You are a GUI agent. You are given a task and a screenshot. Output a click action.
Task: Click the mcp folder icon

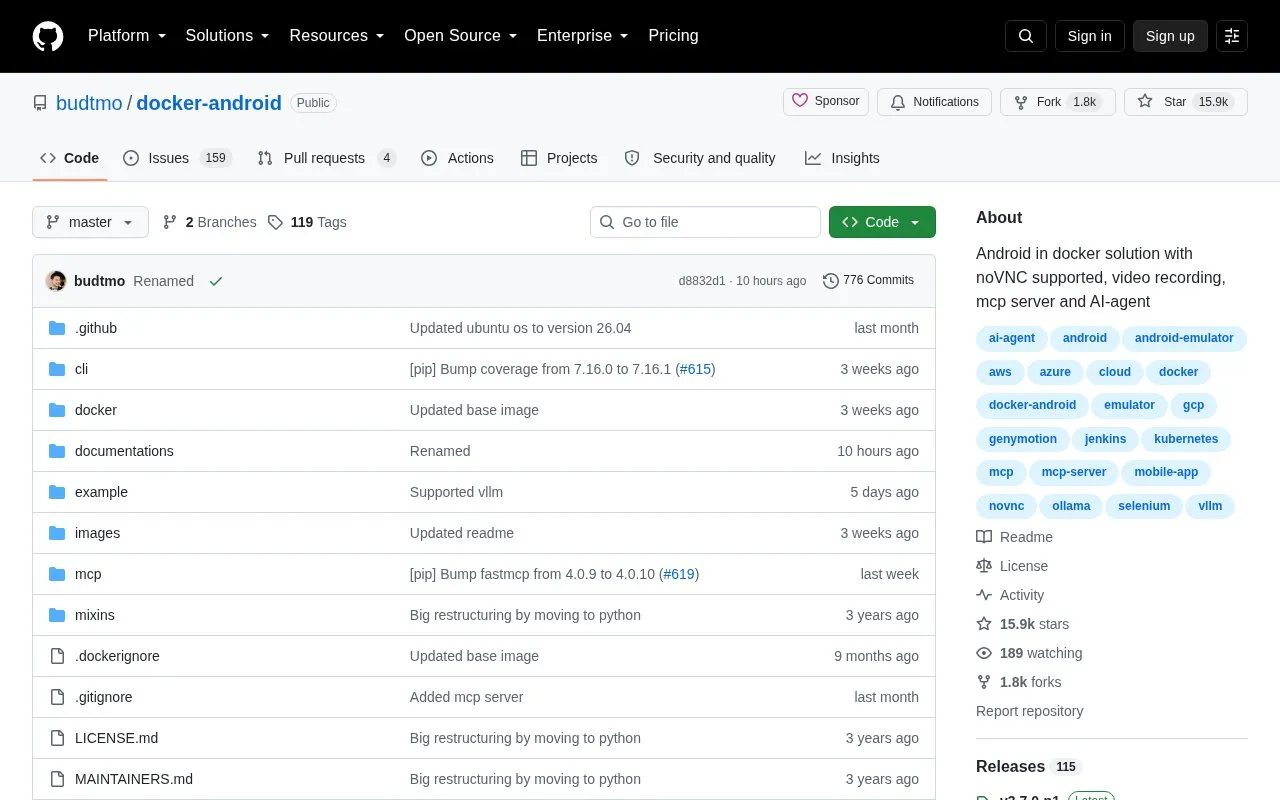coord(57,574)
